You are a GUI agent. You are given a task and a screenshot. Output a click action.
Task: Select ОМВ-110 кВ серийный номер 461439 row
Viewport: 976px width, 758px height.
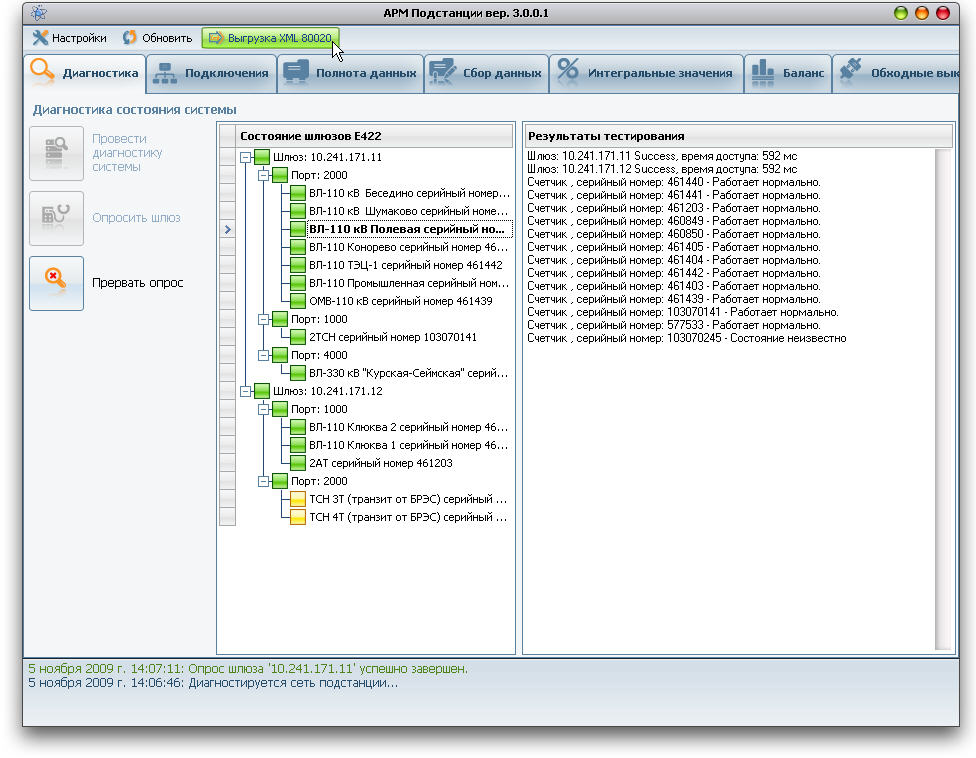[401, 301]
